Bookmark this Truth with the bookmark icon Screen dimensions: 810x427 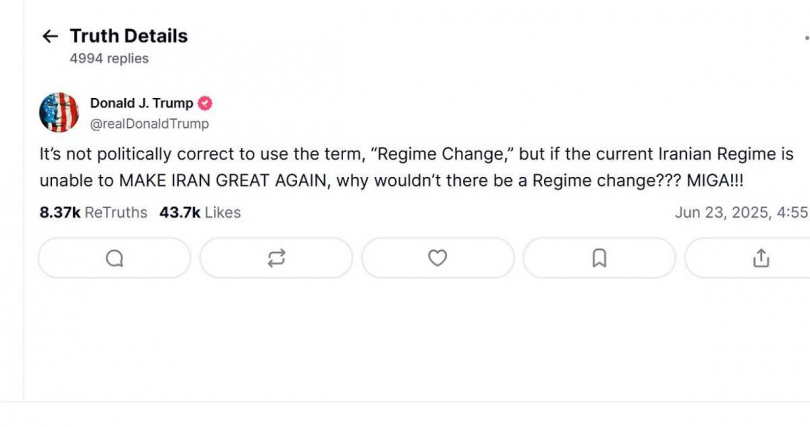coord(599,258)
